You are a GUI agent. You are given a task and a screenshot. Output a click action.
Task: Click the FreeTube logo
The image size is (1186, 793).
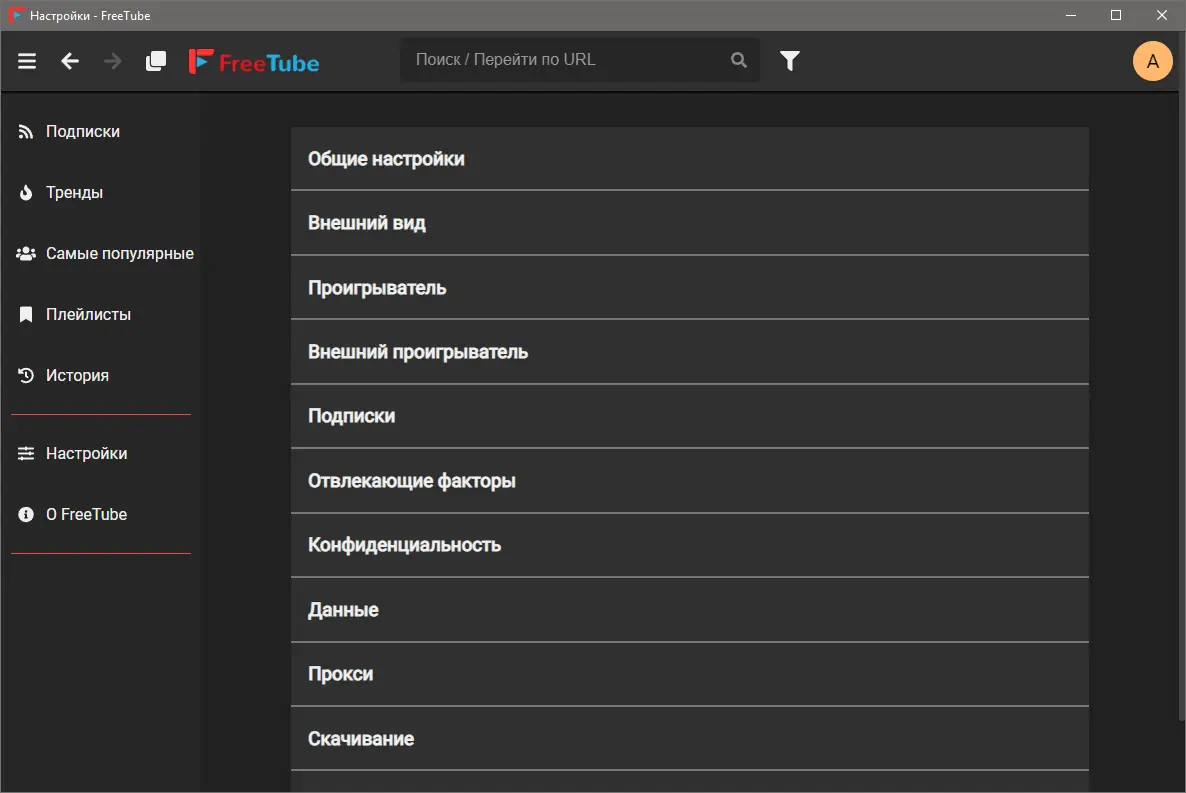click(x=254, y=62)
